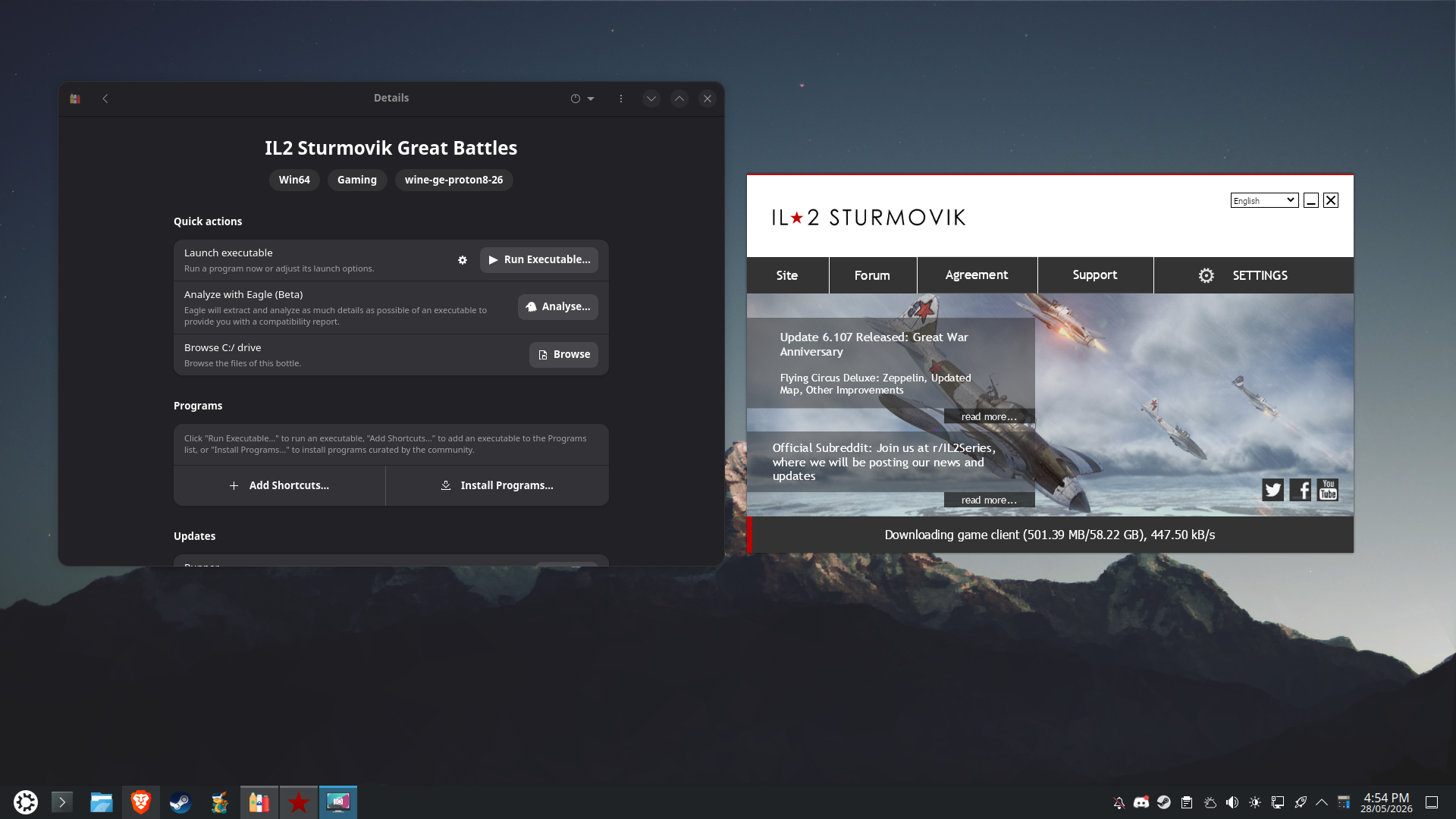
Task: Read more about Update 6.107 Released
Action: click(989, 417)
